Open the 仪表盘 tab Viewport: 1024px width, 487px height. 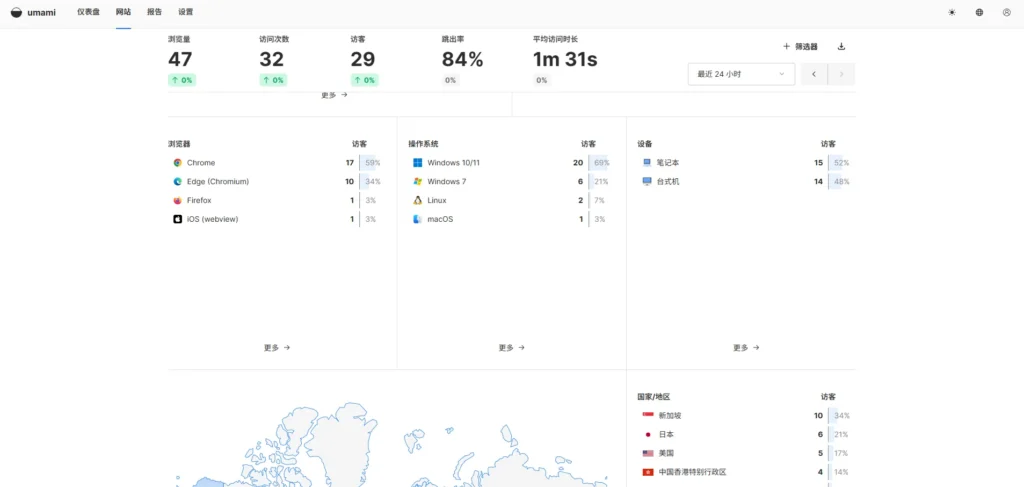[88, 12]
